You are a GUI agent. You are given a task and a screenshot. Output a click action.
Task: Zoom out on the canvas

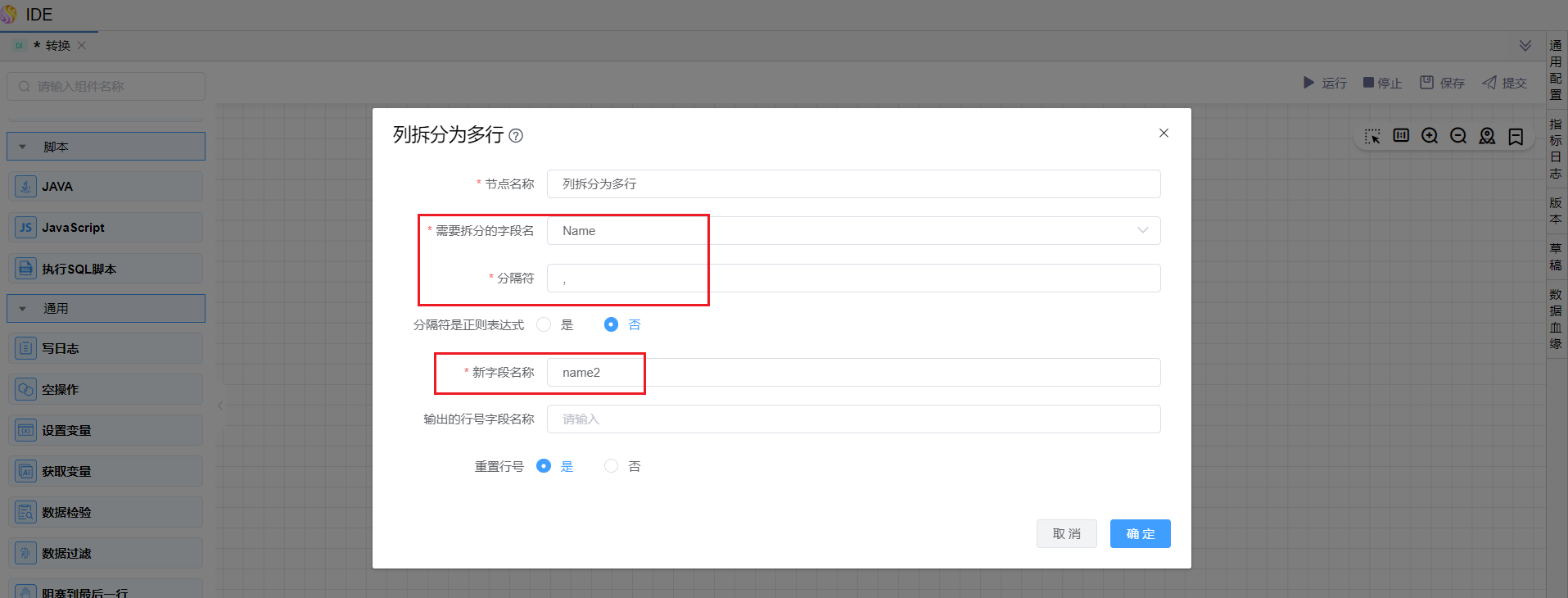[1458, 136]
